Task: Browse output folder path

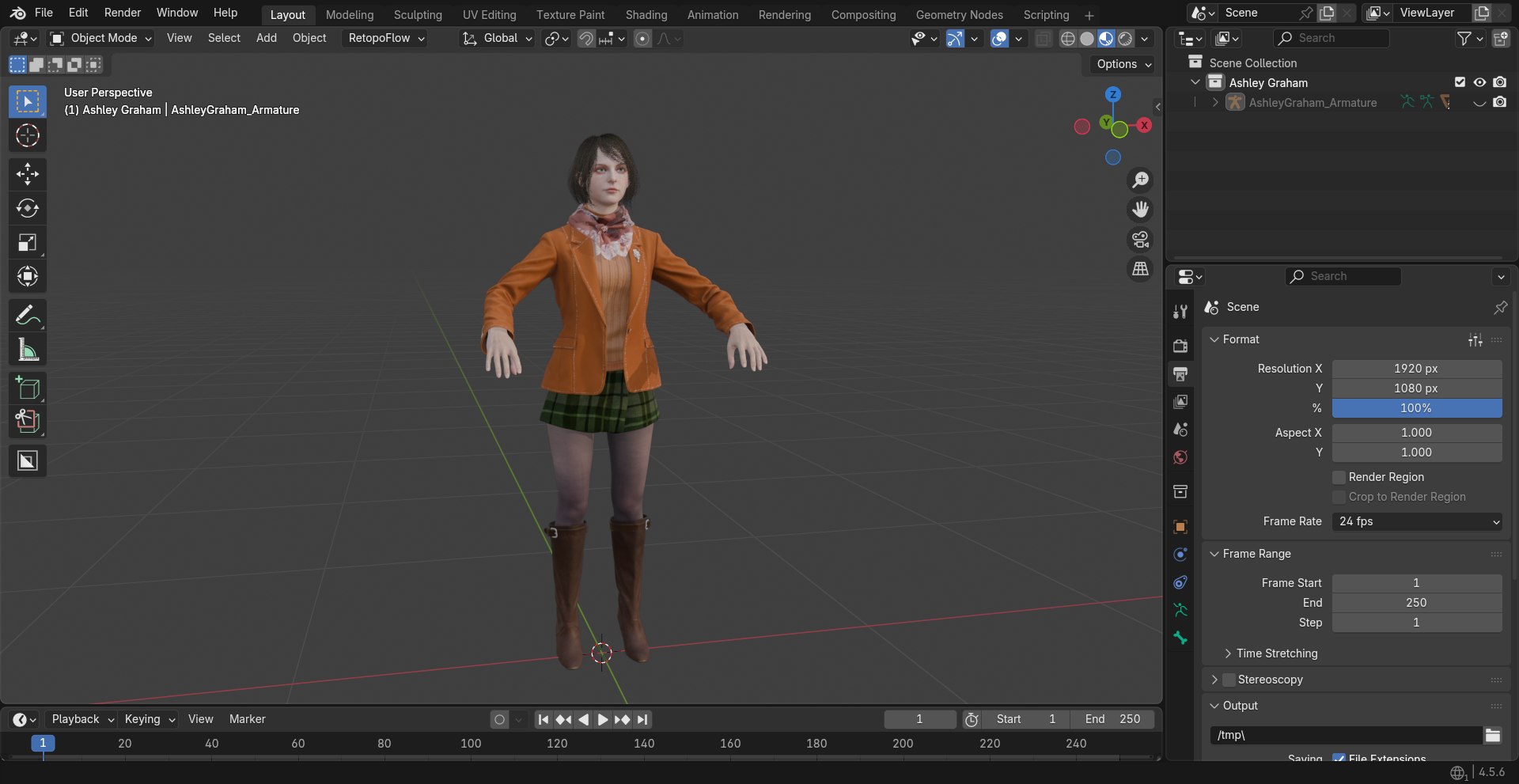Action: pos(1493,735)
